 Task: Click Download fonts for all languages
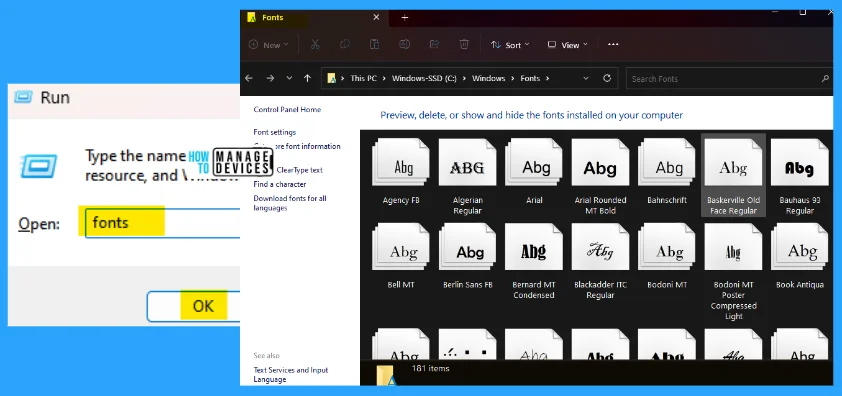pyautogui.click(x=290, y=203)
